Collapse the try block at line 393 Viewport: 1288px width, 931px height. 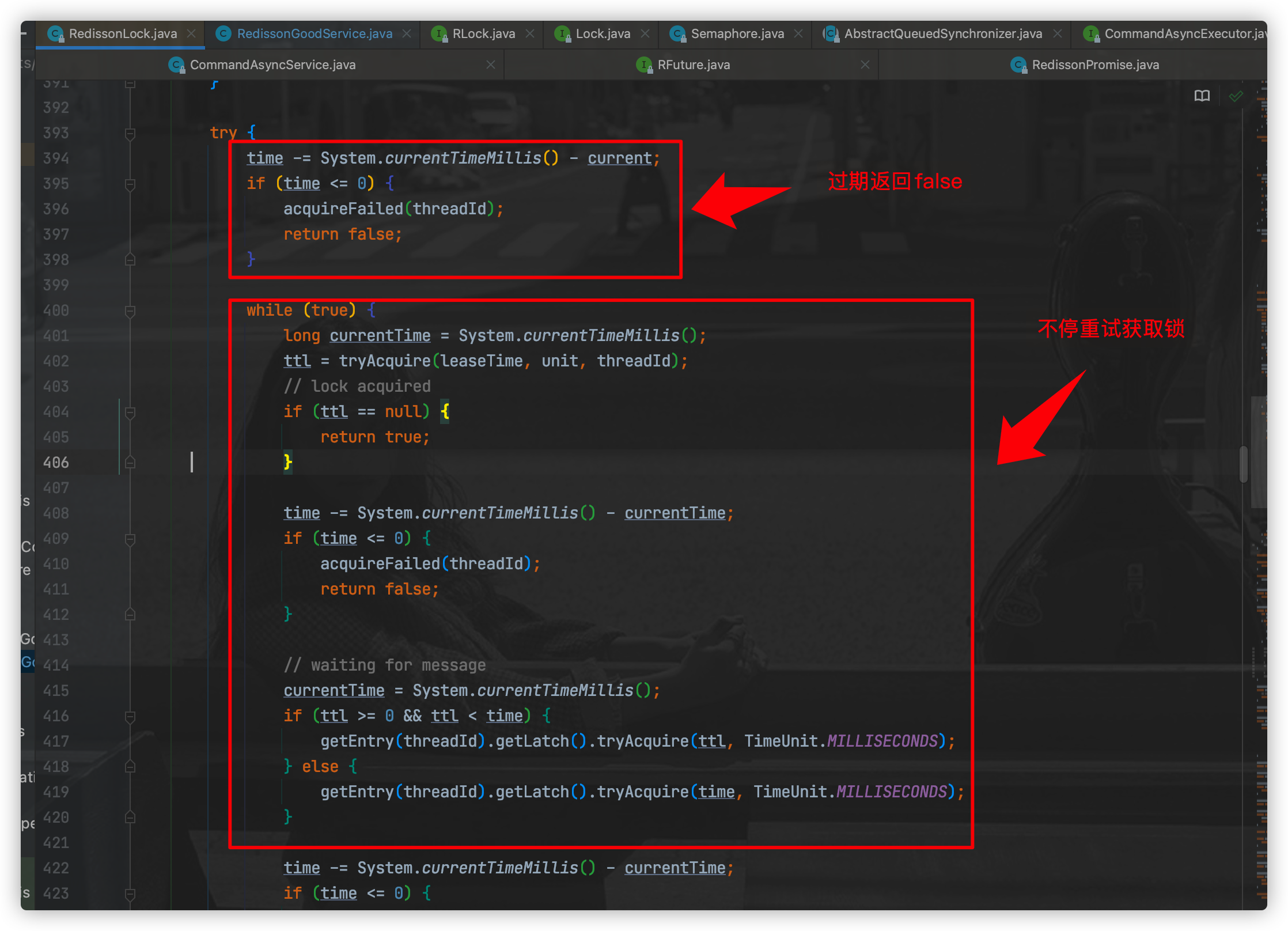(130, 133)
